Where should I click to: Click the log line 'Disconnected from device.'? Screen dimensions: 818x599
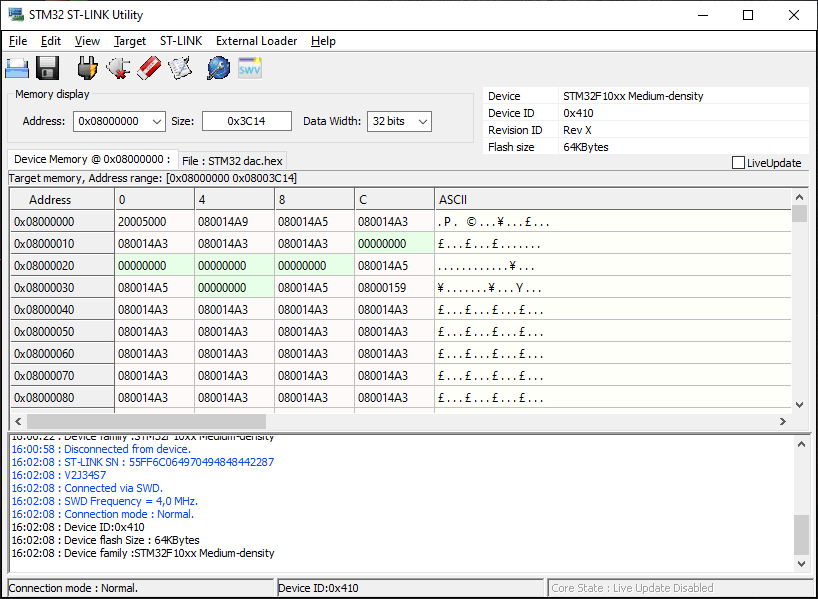tap(101, 449)
